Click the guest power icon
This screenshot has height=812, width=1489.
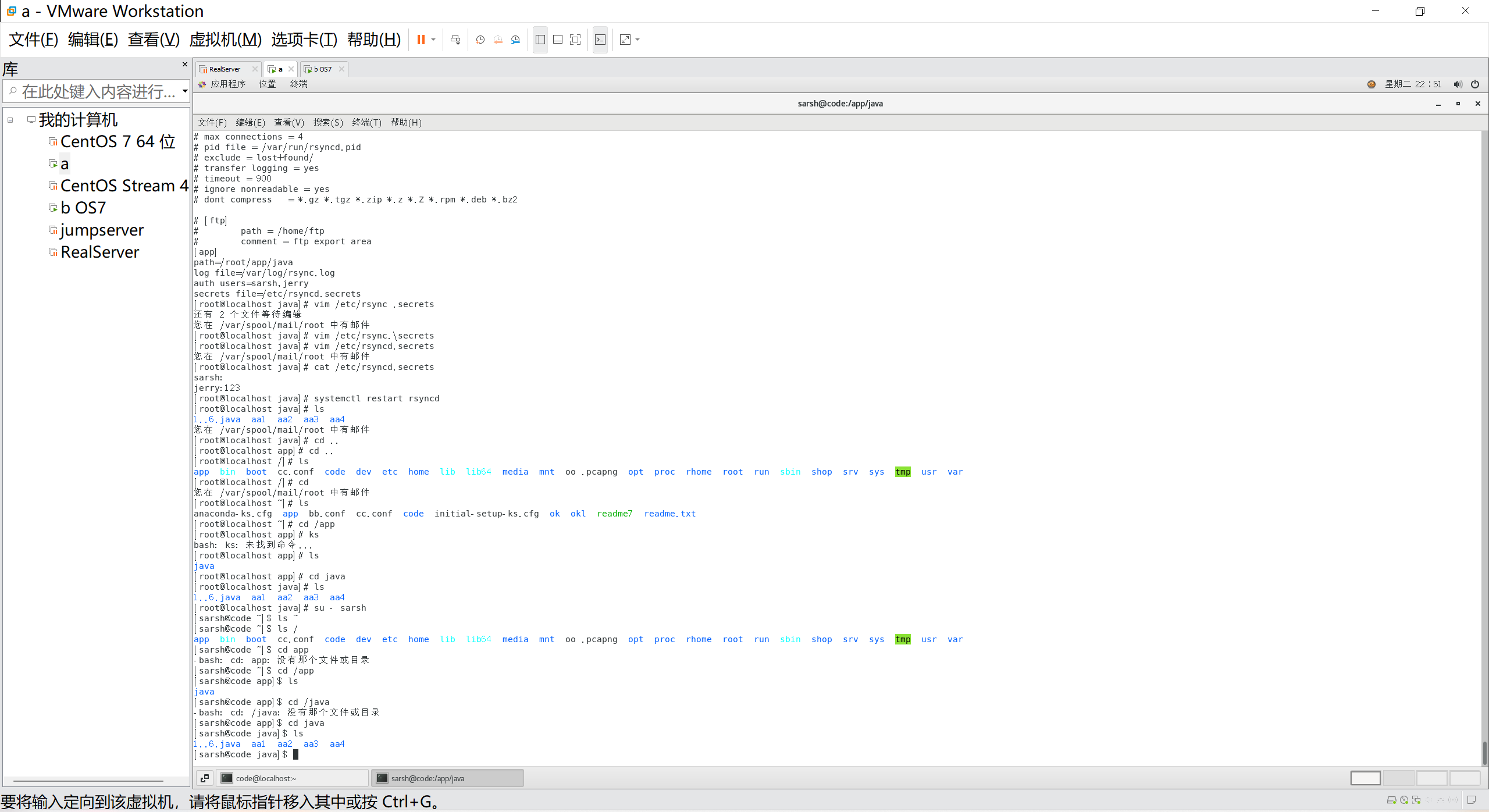point(1474,84)
